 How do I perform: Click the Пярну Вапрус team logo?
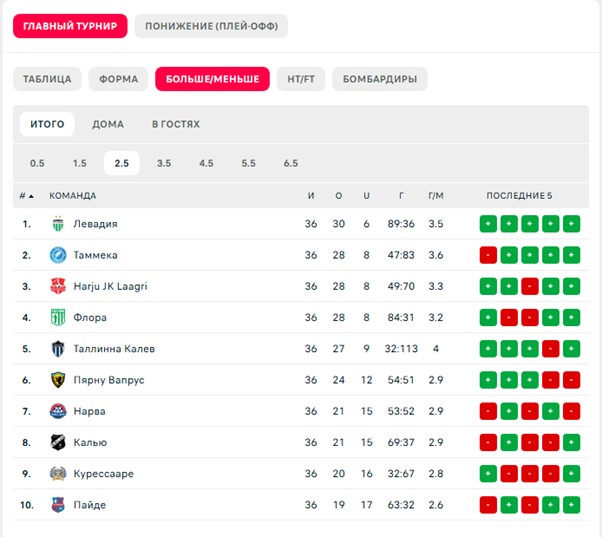(x=58, y=380)
